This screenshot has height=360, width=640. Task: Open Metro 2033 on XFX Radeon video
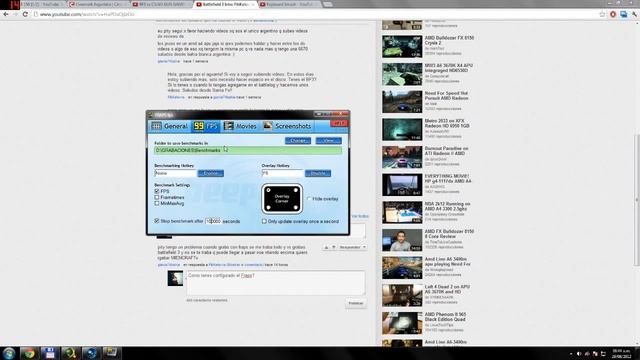click(x=447, y=123)
